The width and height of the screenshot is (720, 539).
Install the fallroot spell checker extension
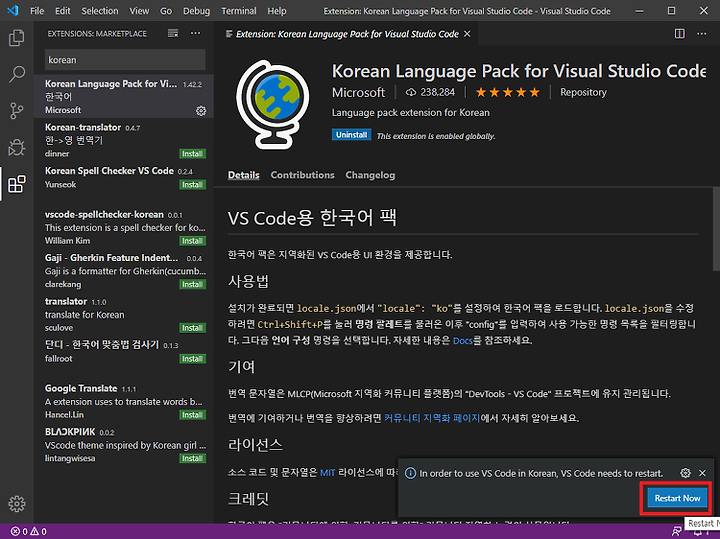pyautogui.click(x=192, y=359)
